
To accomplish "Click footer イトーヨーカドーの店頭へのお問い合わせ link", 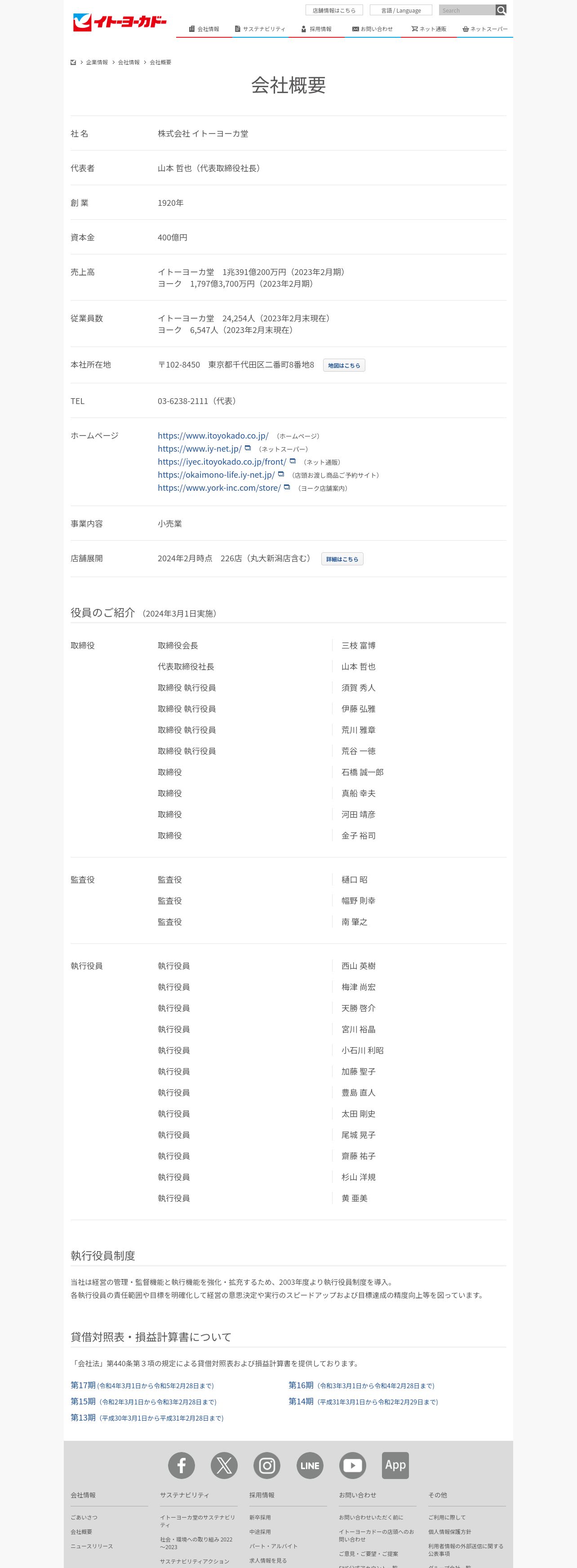I will click(377, 1535).
